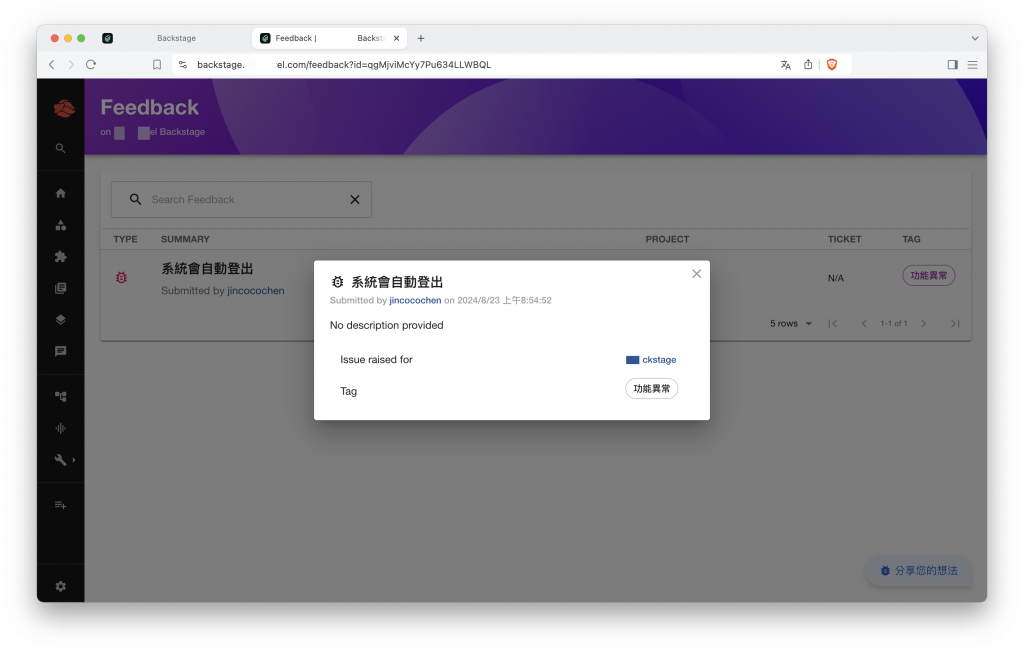The image size is (1024, 651).
Task: Open the hierarchy tree icon in sidebar
Action: click(61, 396)
